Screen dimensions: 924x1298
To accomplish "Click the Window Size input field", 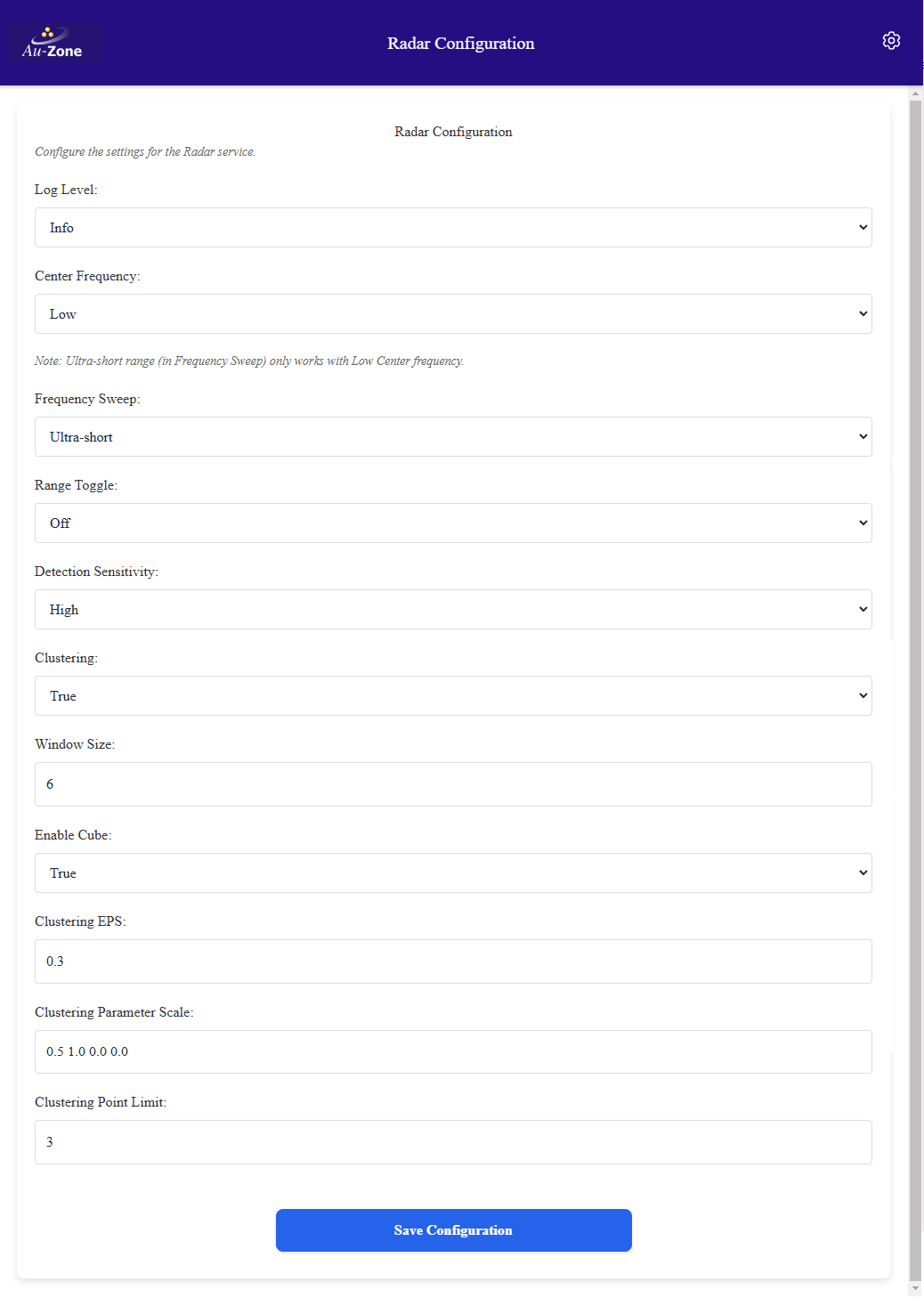I will (x=453, y=783).
